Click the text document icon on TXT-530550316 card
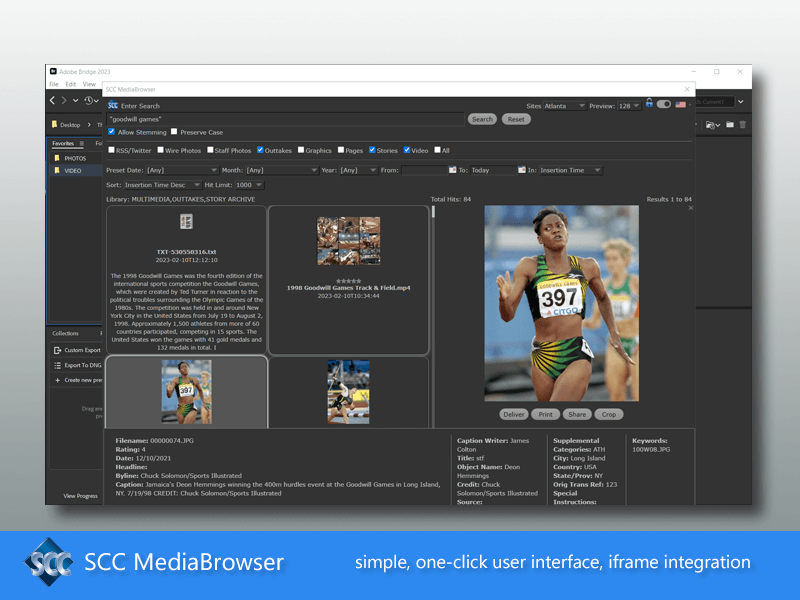 pyautogui.click(x=186, y=221)
